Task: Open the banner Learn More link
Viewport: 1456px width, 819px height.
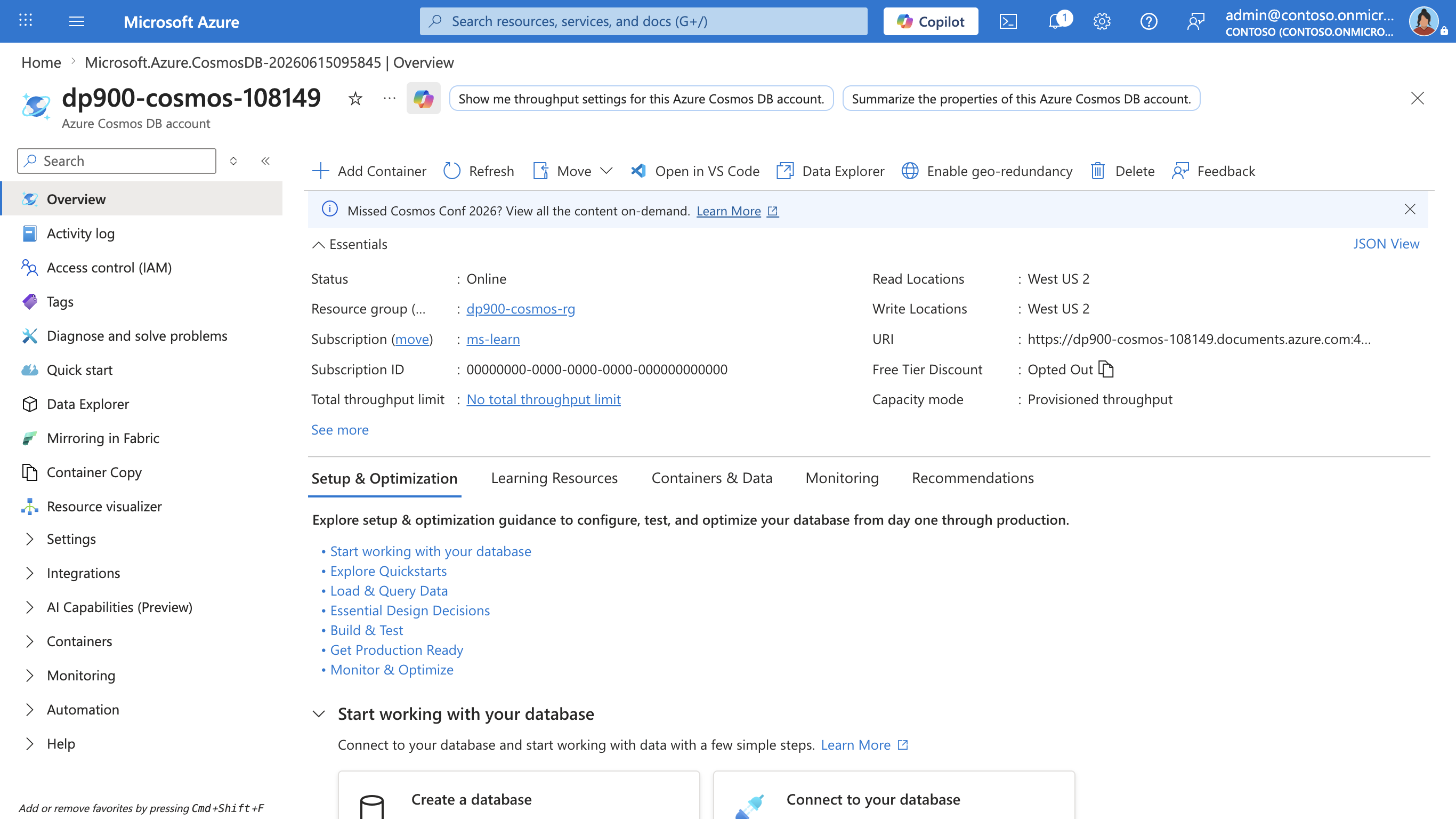Action: [737, 211]
